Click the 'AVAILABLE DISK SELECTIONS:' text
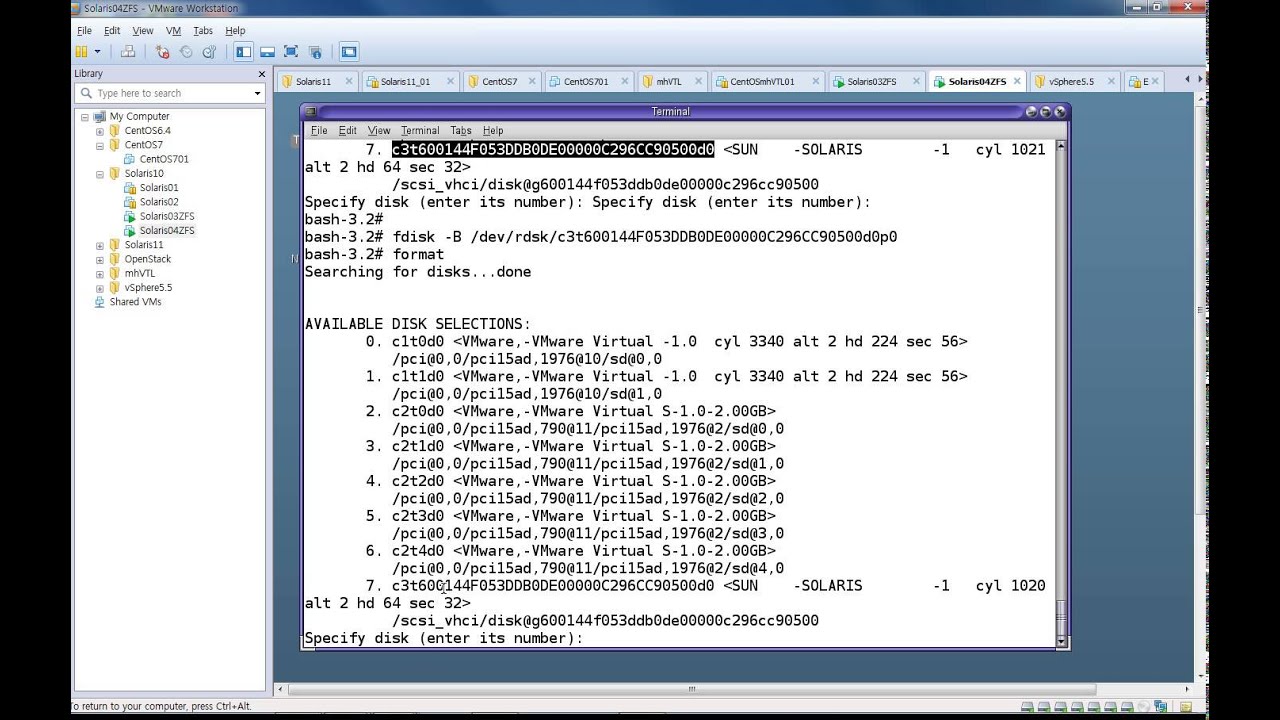Screen dimensions: 1280x720 [x=418, y=324]
